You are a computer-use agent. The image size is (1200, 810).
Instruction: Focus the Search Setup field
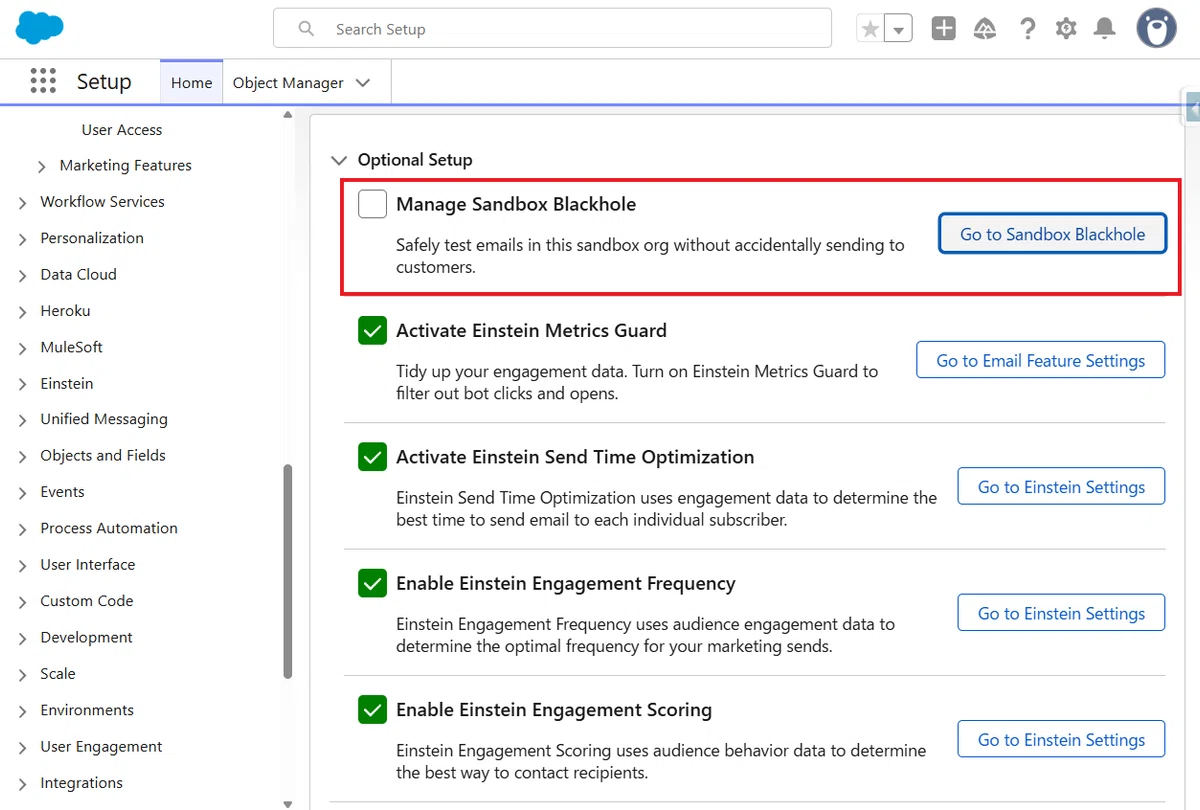(x=552, y=28)
